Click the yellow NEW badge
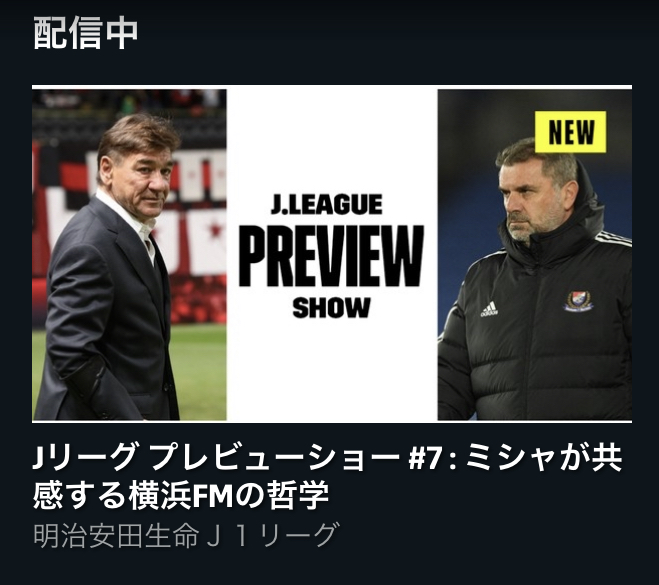Screen dimensions: 659x585 point(570,132)
